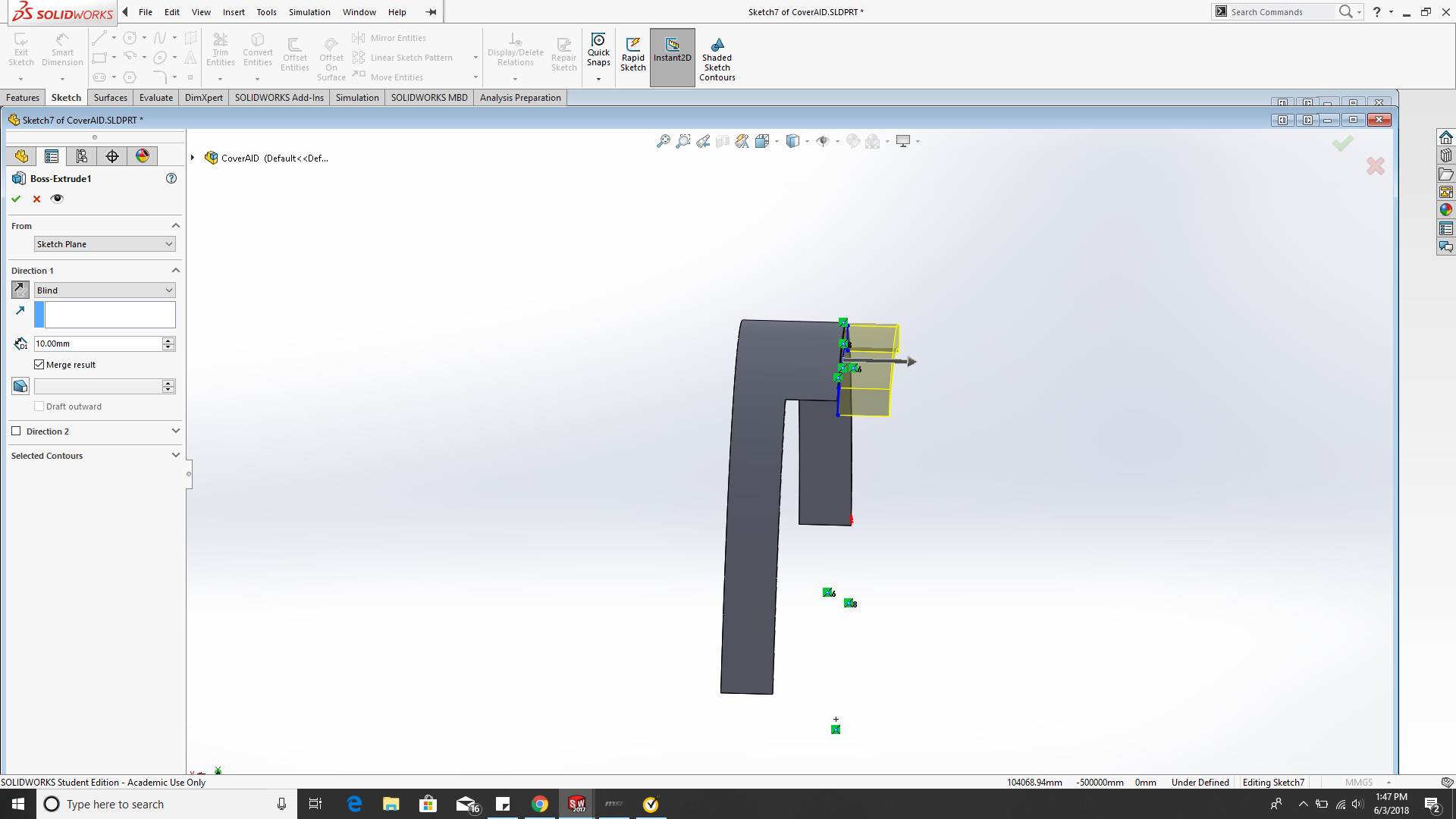Click the Quick Snaps tool
The width and height of the screenshot is (1456, 819).
coord(598,50)
